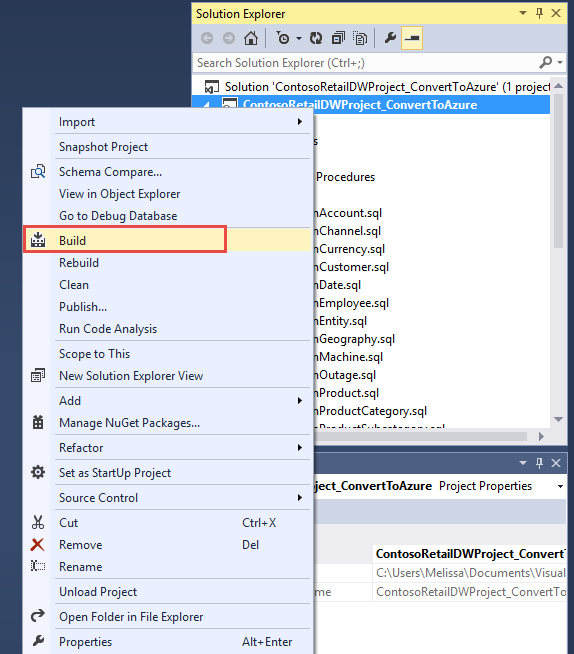Open the Refactor submenu
This screenshot has height=654, width=574.
(x=181, y=448)
